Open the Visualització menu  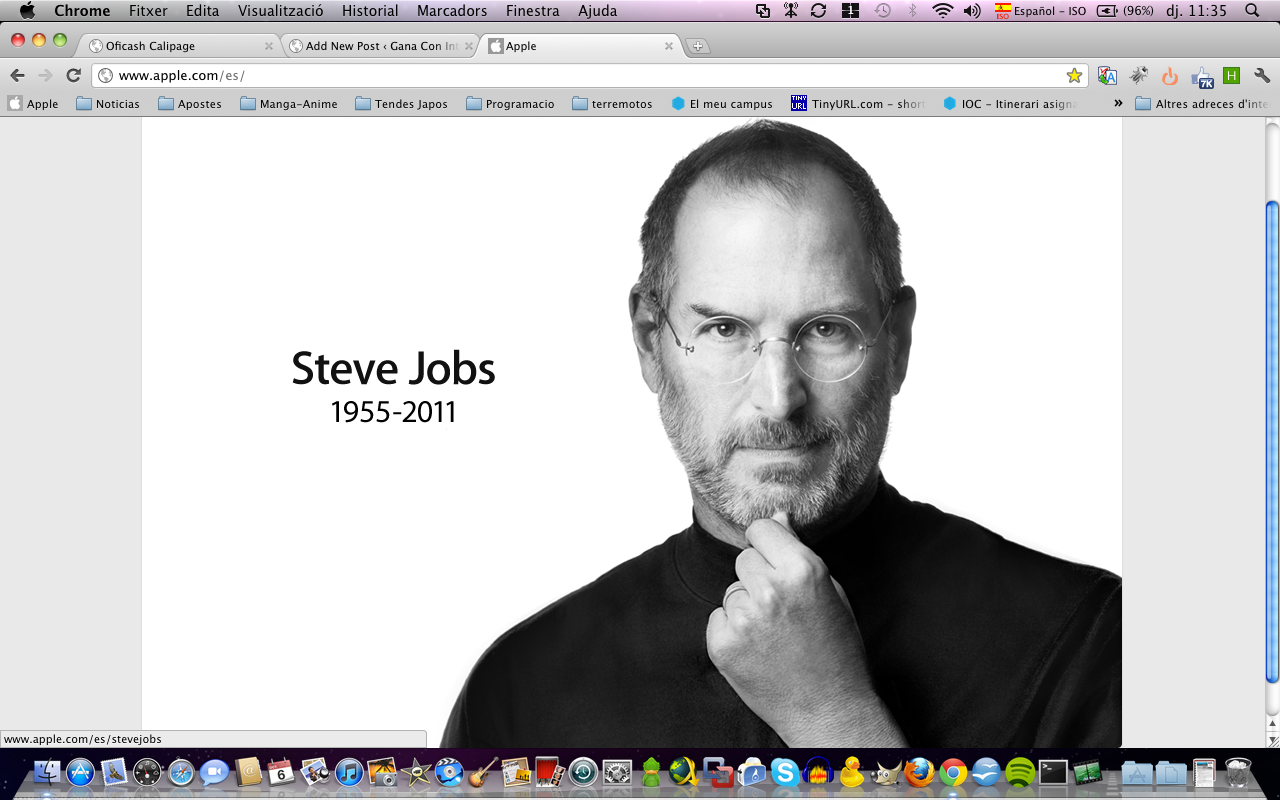click(280, 11)
